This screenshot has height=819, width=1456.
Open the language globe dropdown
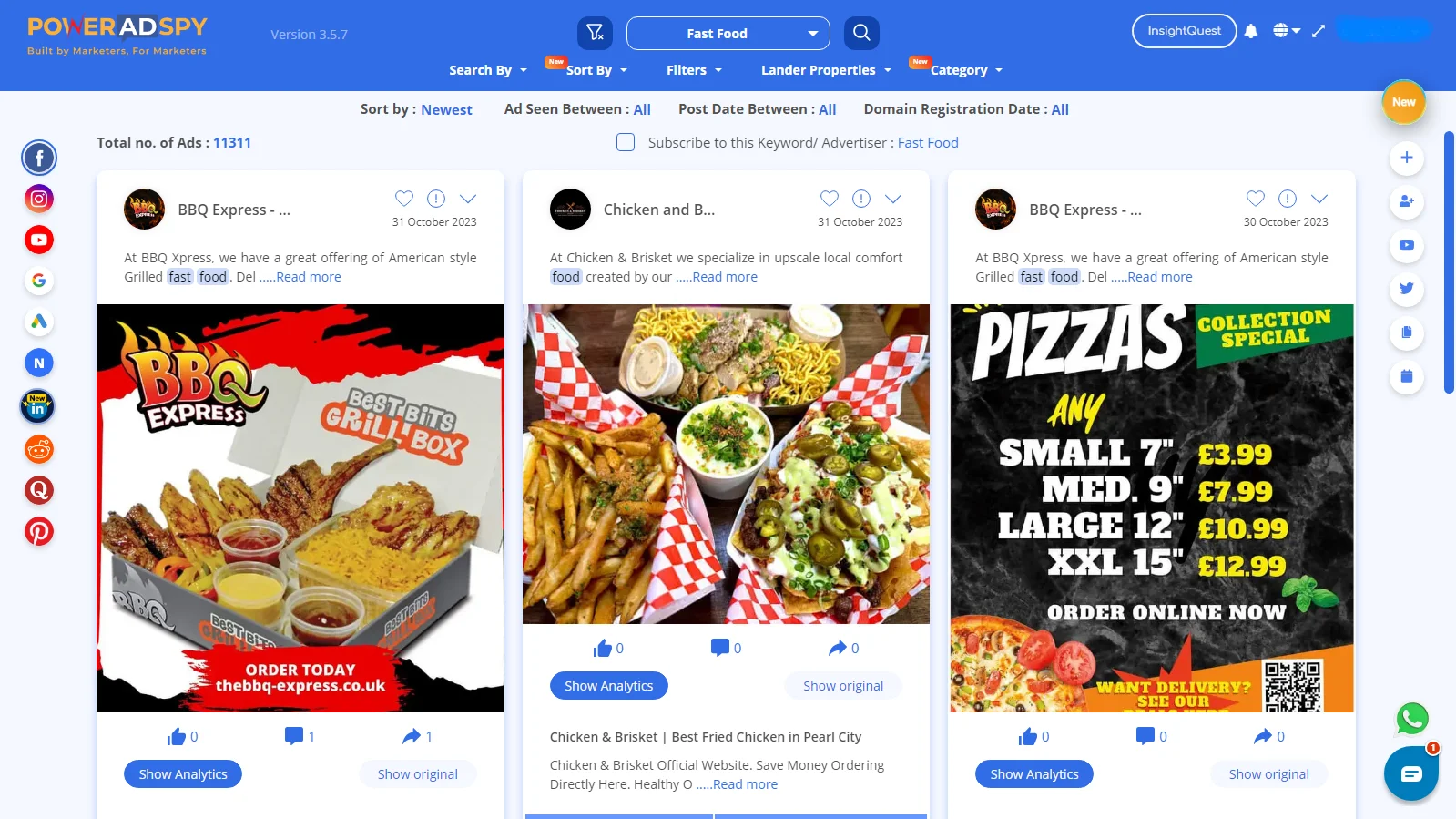coord(1287,31)
